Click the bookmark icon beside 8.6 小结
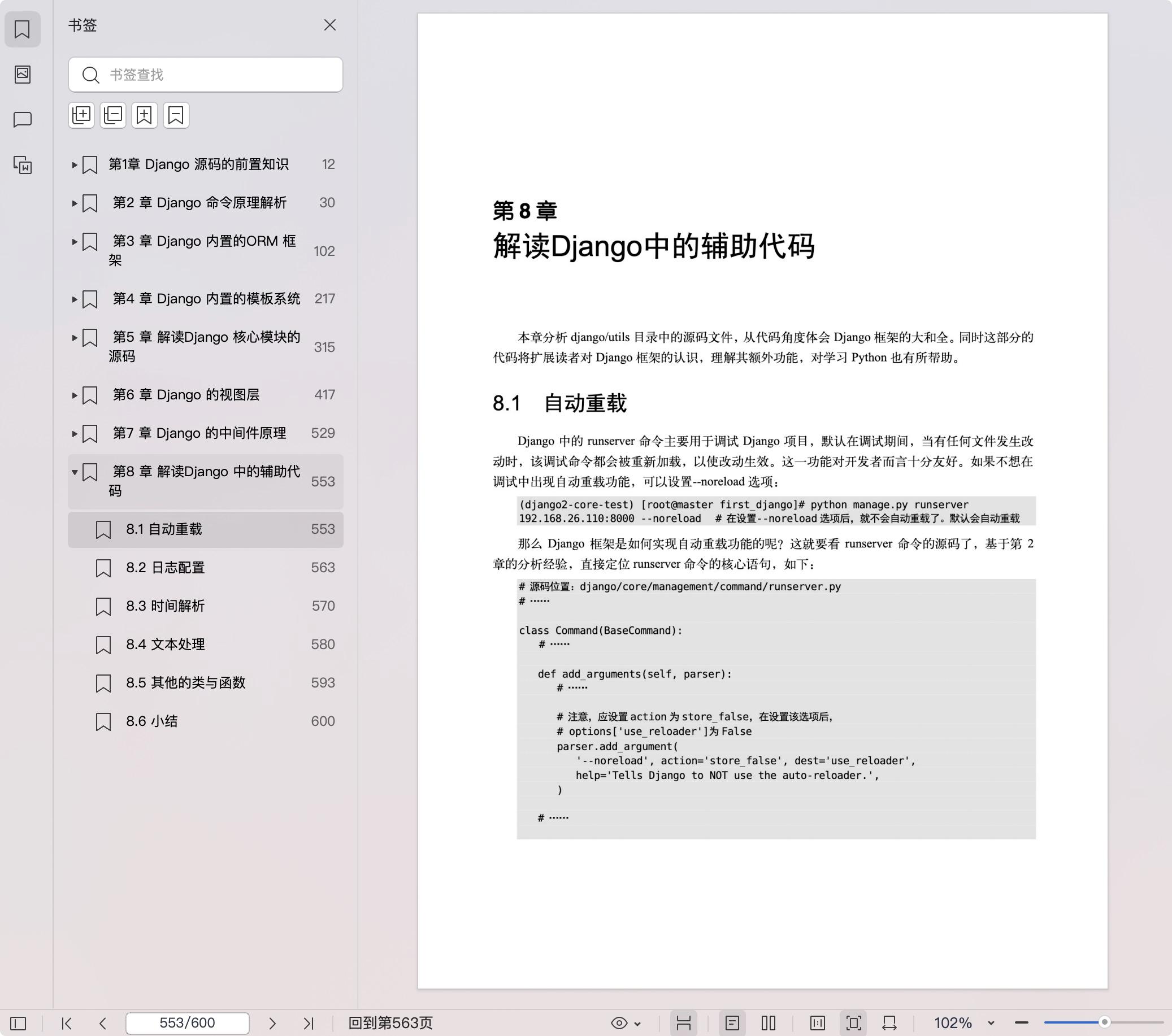The height and width of the screenshot is (1036, 1172). click(103, 722)
